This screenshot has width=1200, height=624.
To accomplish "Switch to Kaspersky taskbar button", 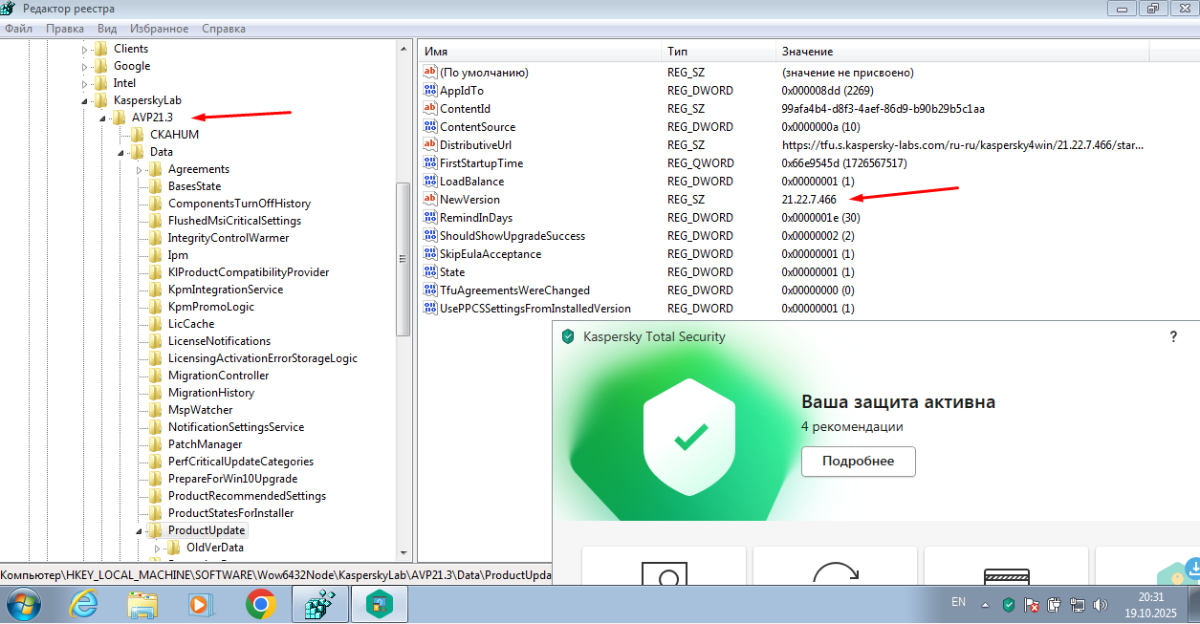I will 381,604.
